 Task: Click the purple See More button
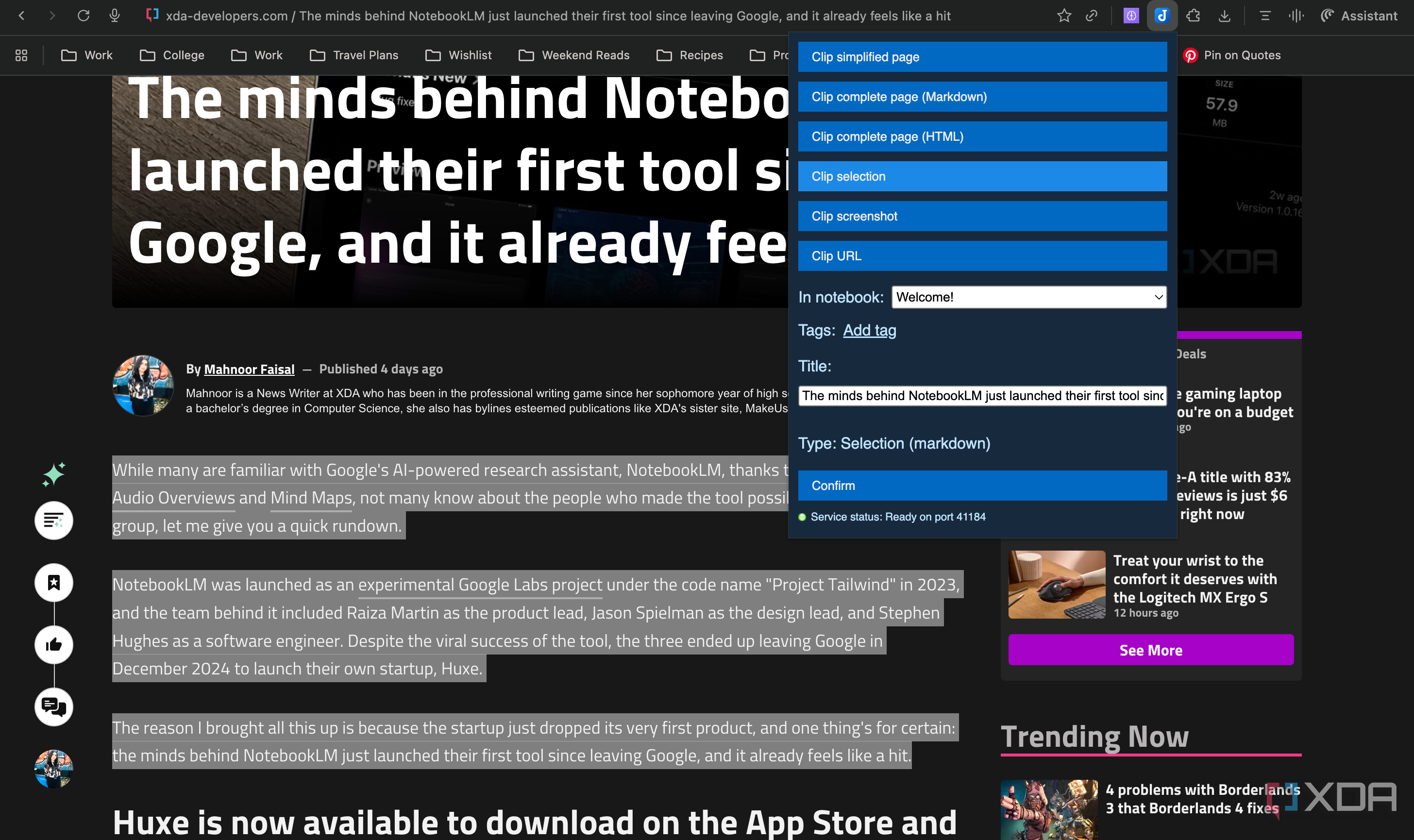pos(1151,650)
